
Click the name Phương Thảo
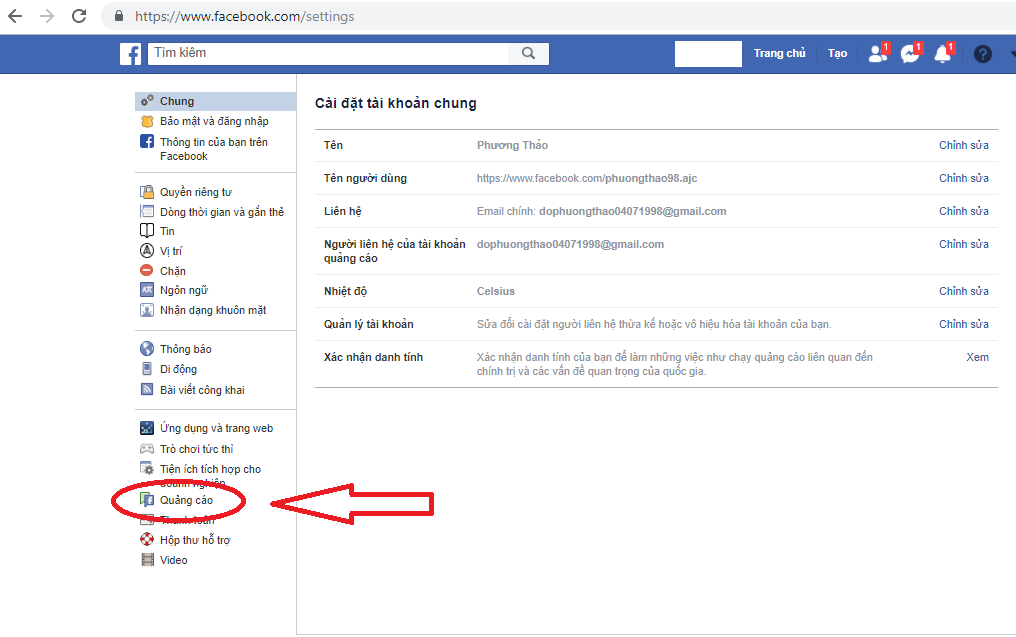tap(512, 145)
